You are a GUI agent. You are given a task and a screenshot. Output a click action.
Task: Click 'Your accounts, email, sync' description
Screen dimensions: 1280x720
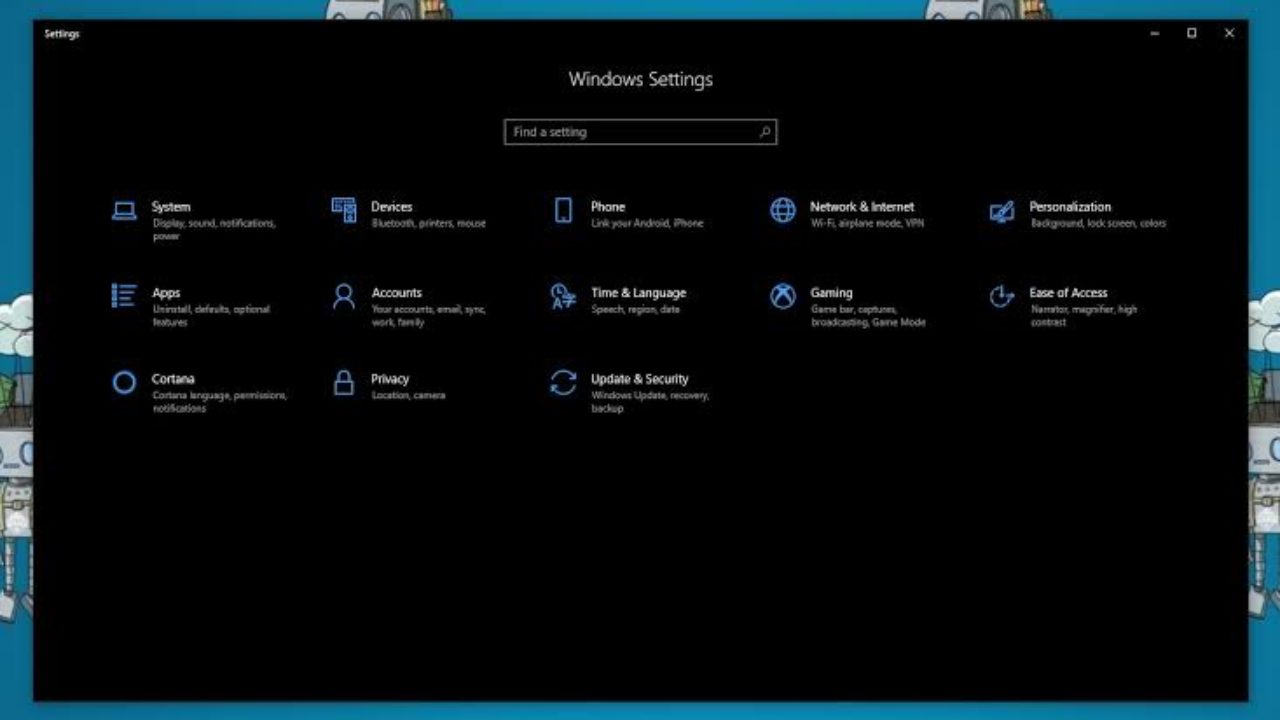click(429, 316)
